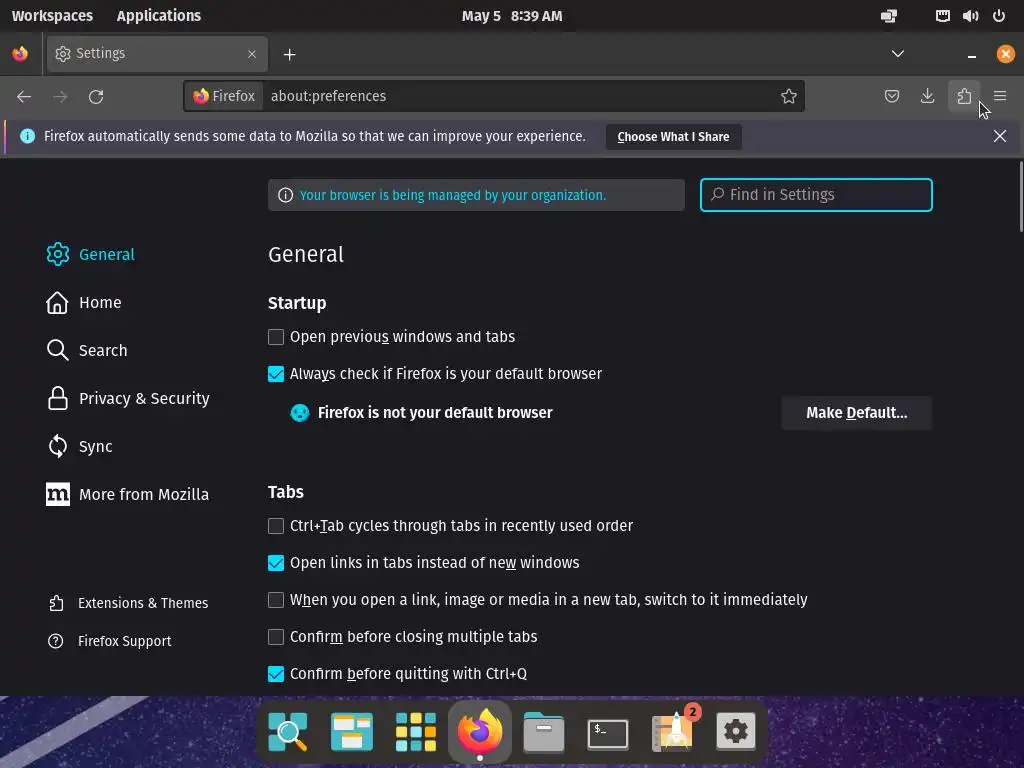Click the info icon in the managed-browser notice
The image size is (1024, 768).
[285, 195]
